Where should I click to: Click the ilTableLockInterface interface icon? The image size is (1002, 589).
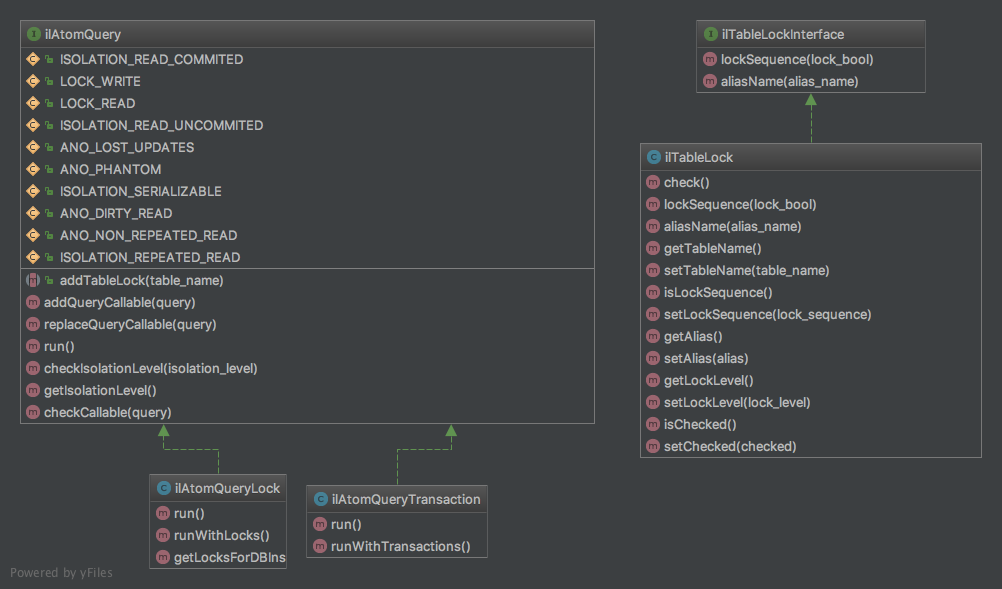(x=710, y=35)
